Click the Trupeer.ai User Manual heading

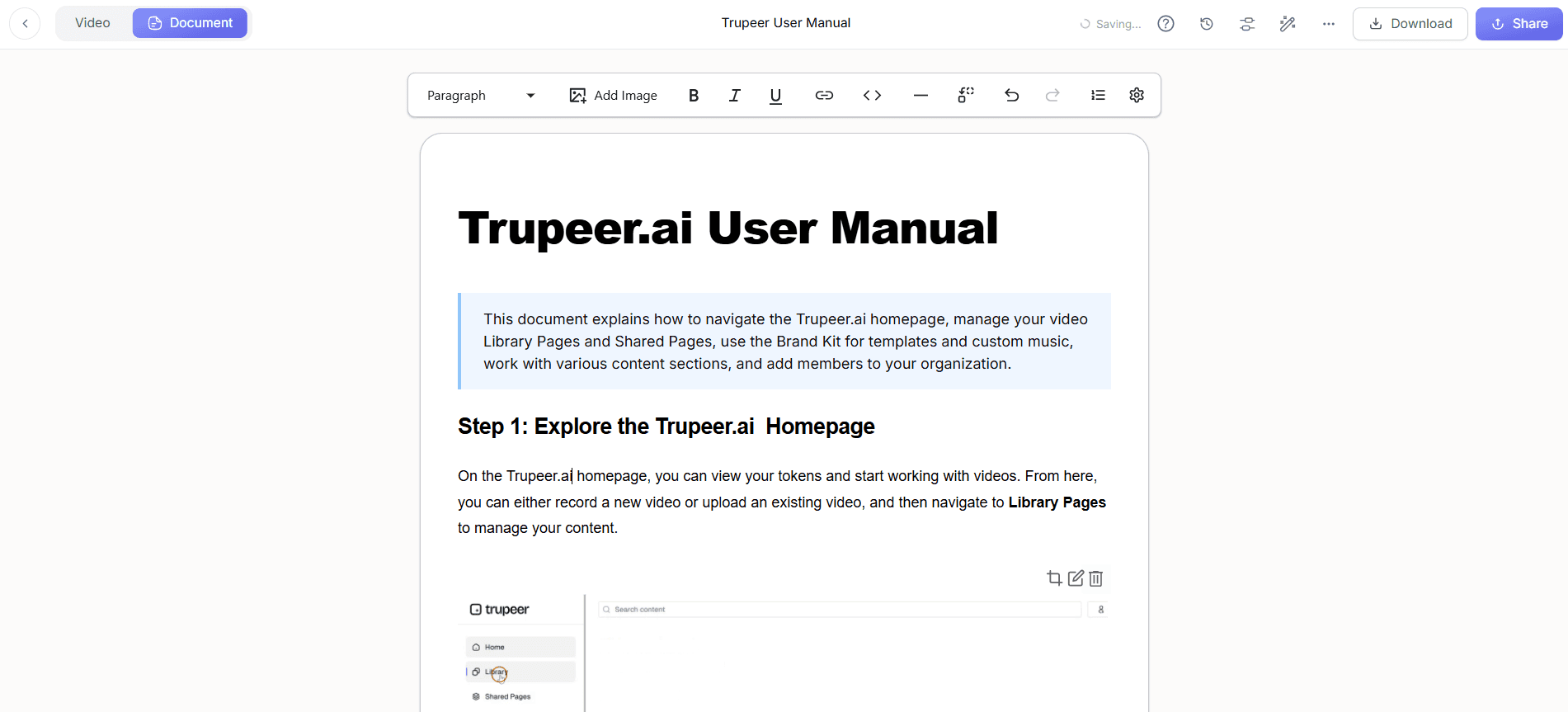pos(727,228)
